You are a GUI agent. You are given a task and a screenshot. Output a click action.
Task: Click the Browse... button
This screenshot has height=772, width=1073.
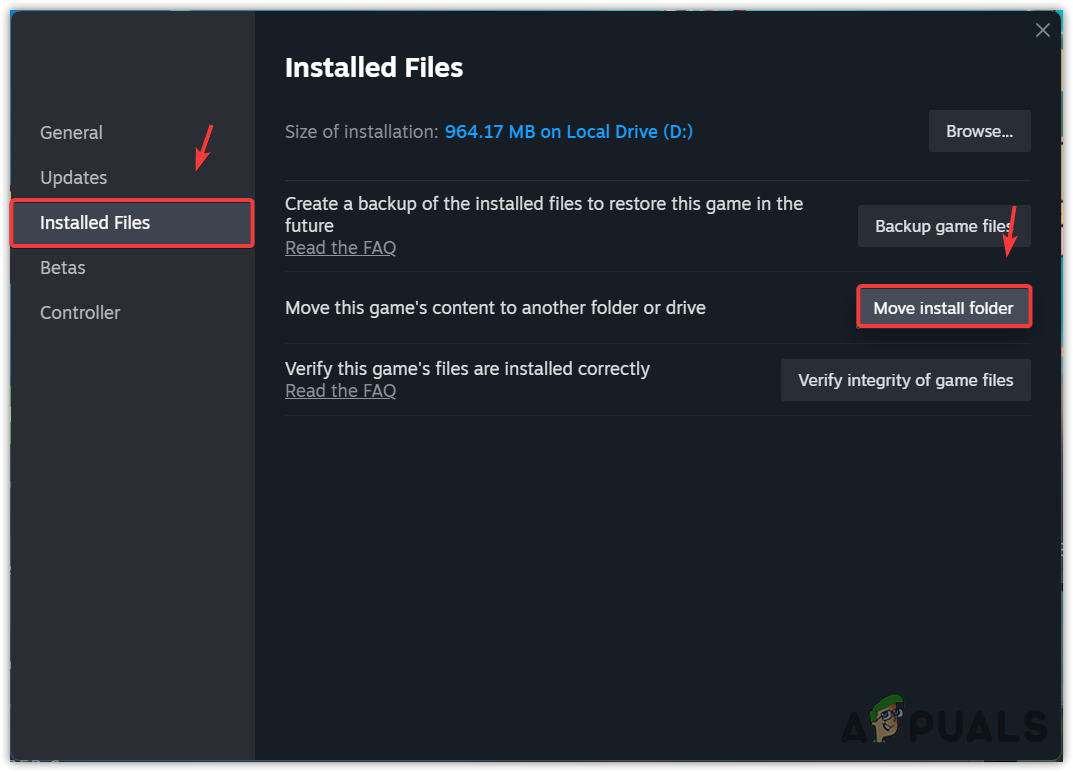coord(979,131)
